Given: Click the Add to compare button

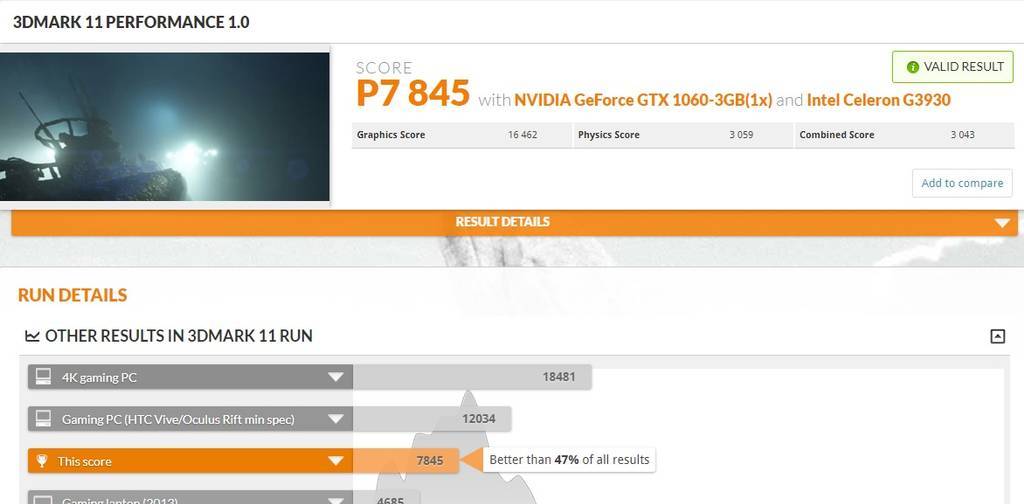Looking at the screenshot, I should coord(962,183).
